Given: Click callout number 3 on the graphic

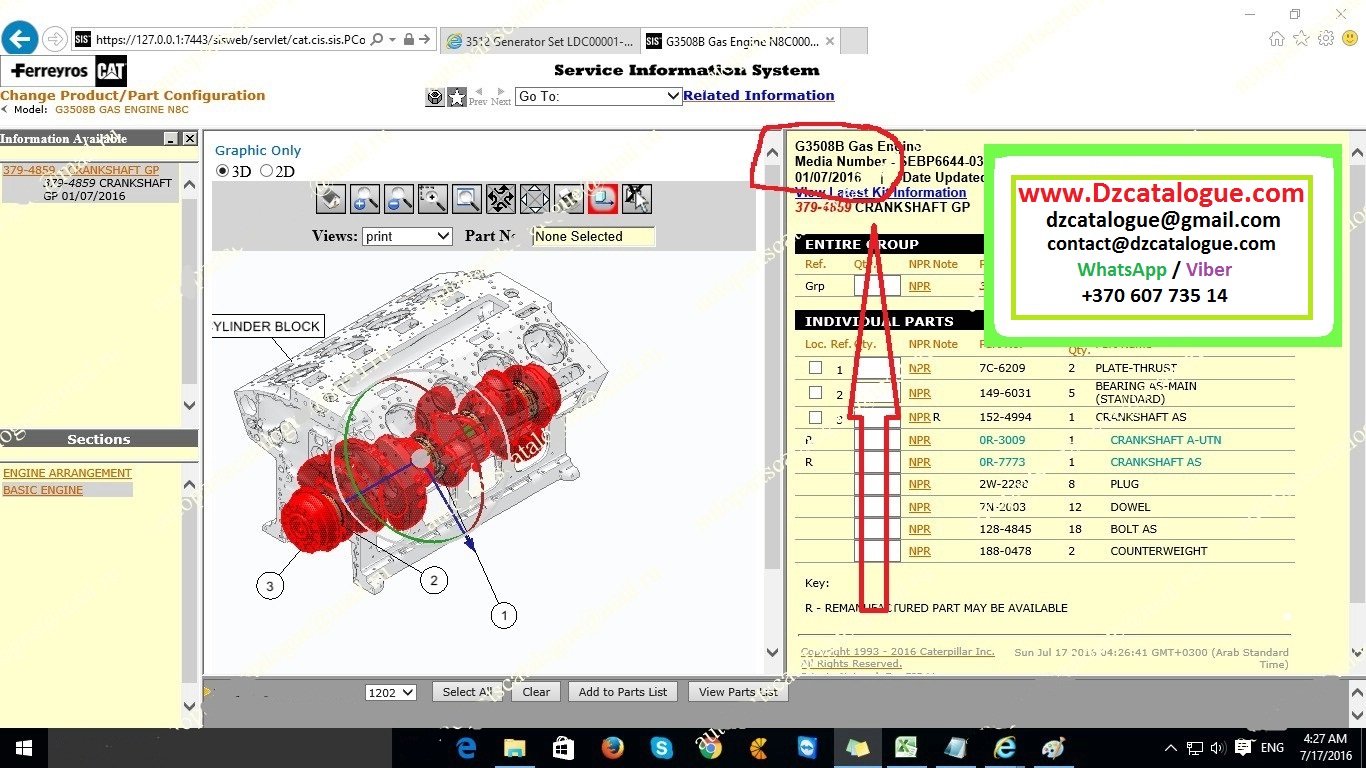Looking at the screenshot, I should (270, 585).
